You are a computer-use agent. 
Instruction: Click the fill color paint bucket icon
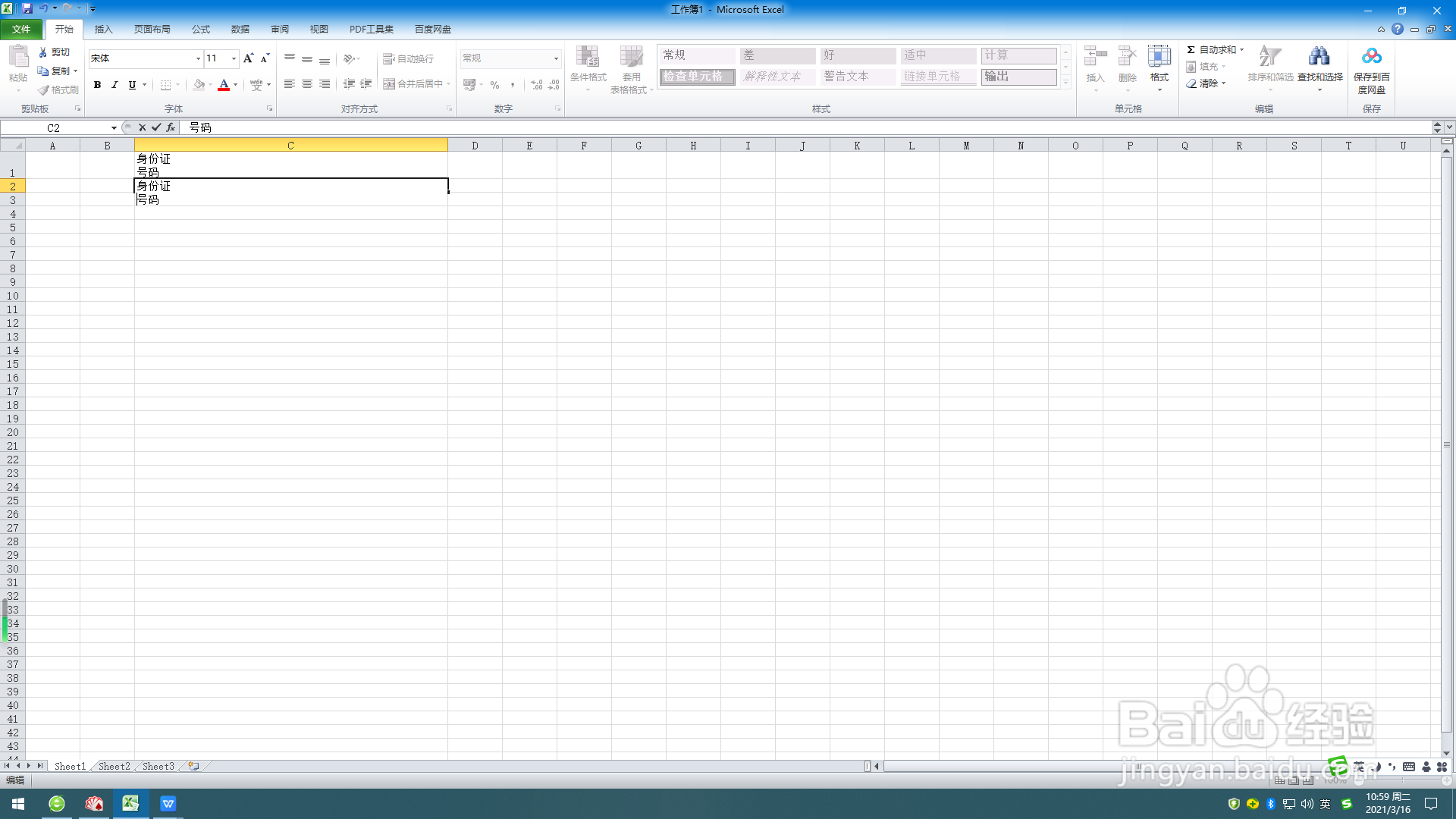click(x=199, y=85)
